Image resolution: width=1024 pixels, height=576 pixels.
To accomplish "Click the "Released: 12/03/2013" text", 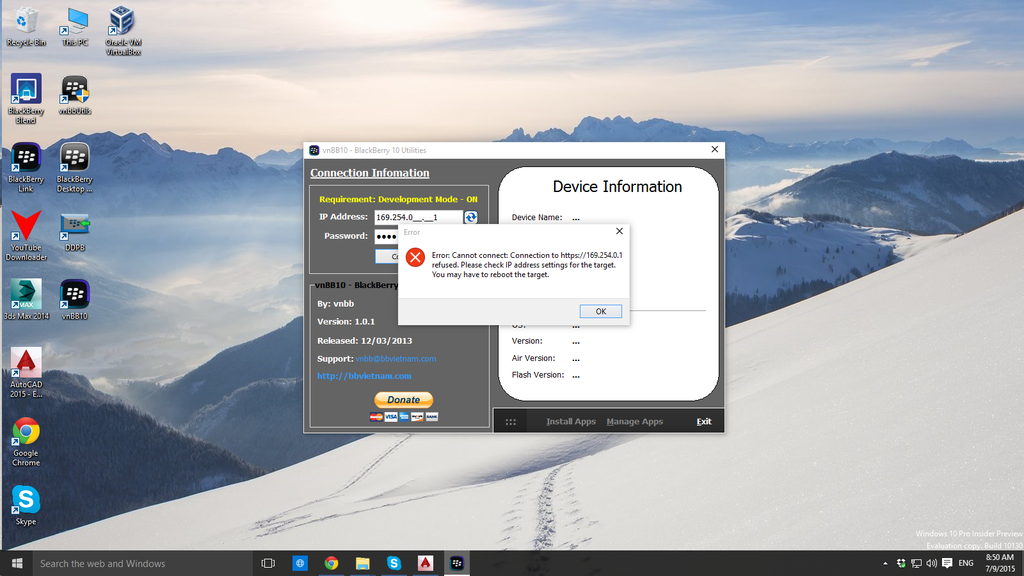I will coord(364,341).
